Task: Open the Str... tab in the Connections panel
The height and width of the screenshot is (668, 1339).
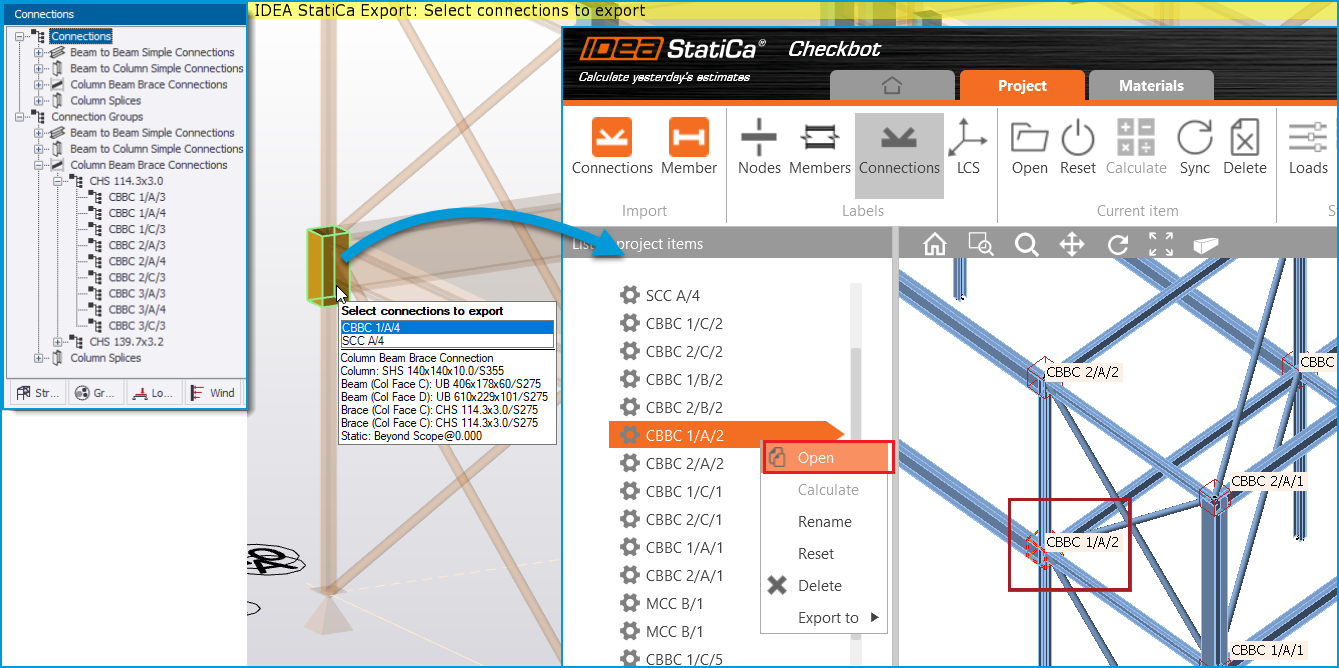Action: click(x=37, y=393)
